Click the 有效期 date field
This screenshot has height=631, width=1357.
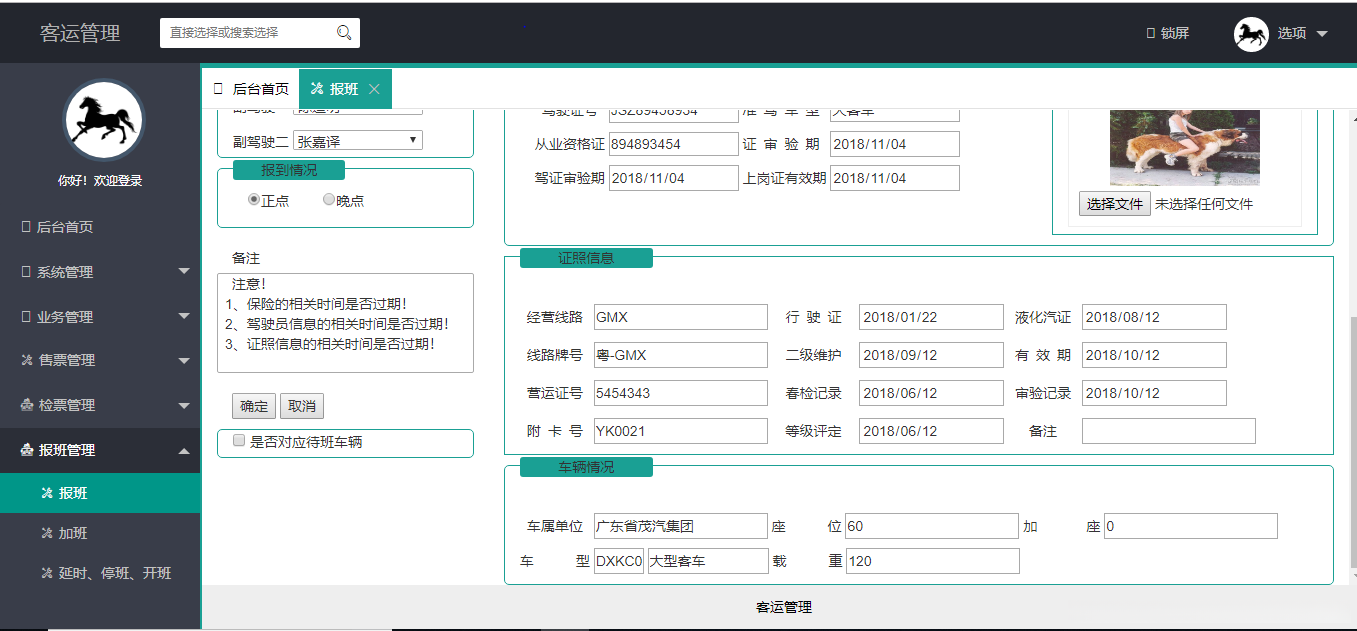1154,355
